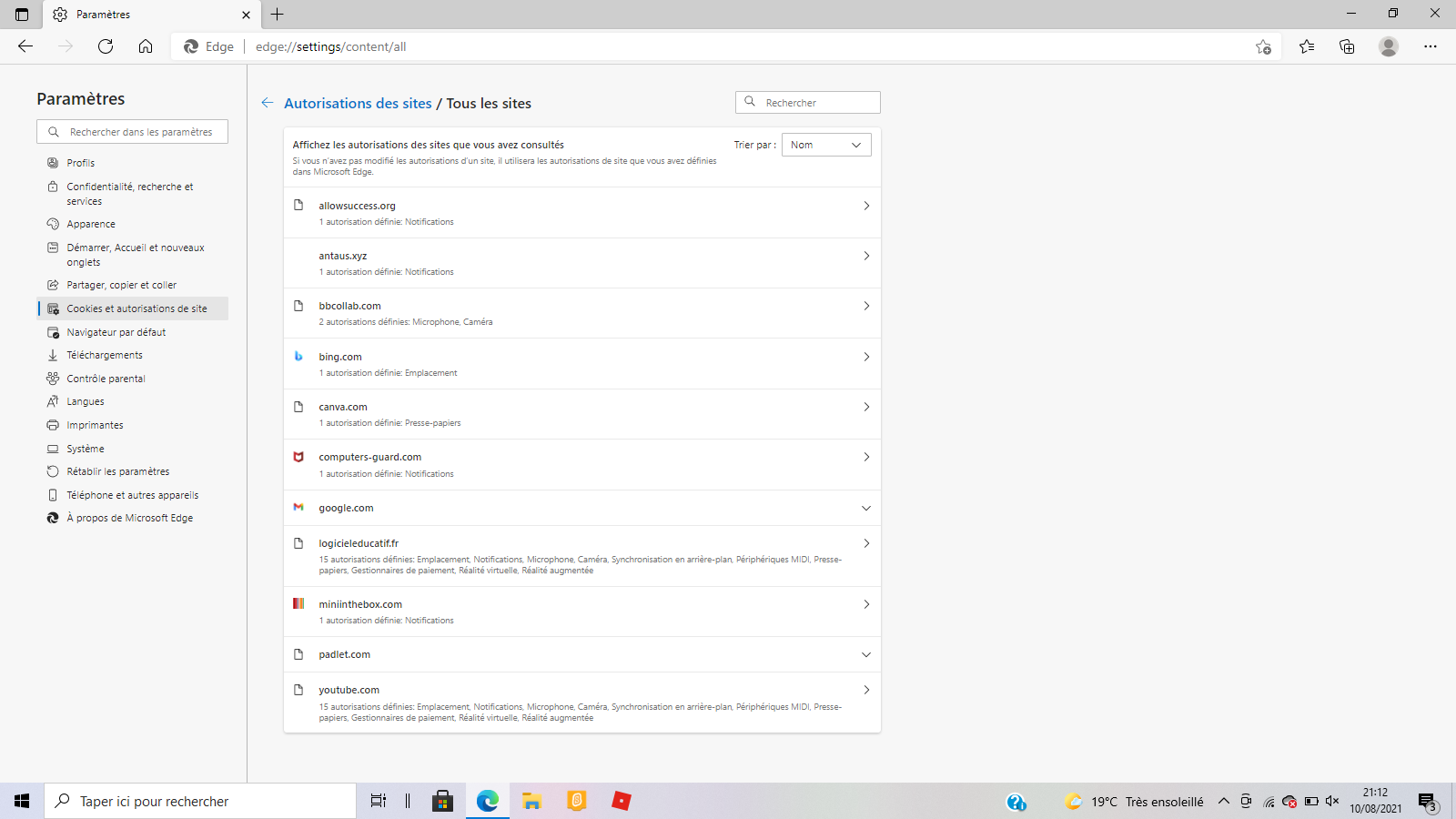The height and width of the screenshot is (819, 1456).
Task: Open a new tab
Action: click(278, 15)
